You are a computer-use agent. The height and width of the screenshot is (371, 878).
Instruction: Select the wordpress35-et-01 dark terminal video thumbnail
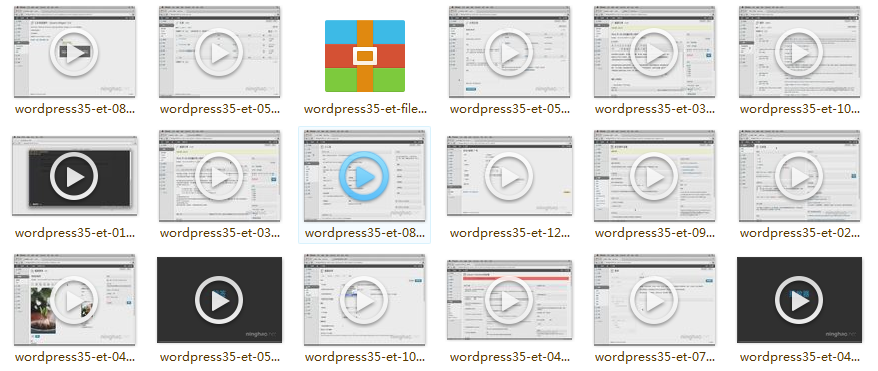(74, 176)
